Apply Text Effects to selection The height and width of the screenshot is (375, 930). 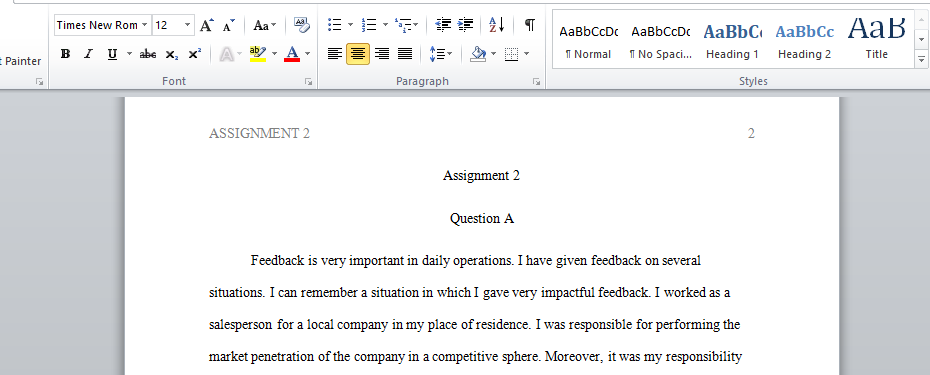point(227,54)
